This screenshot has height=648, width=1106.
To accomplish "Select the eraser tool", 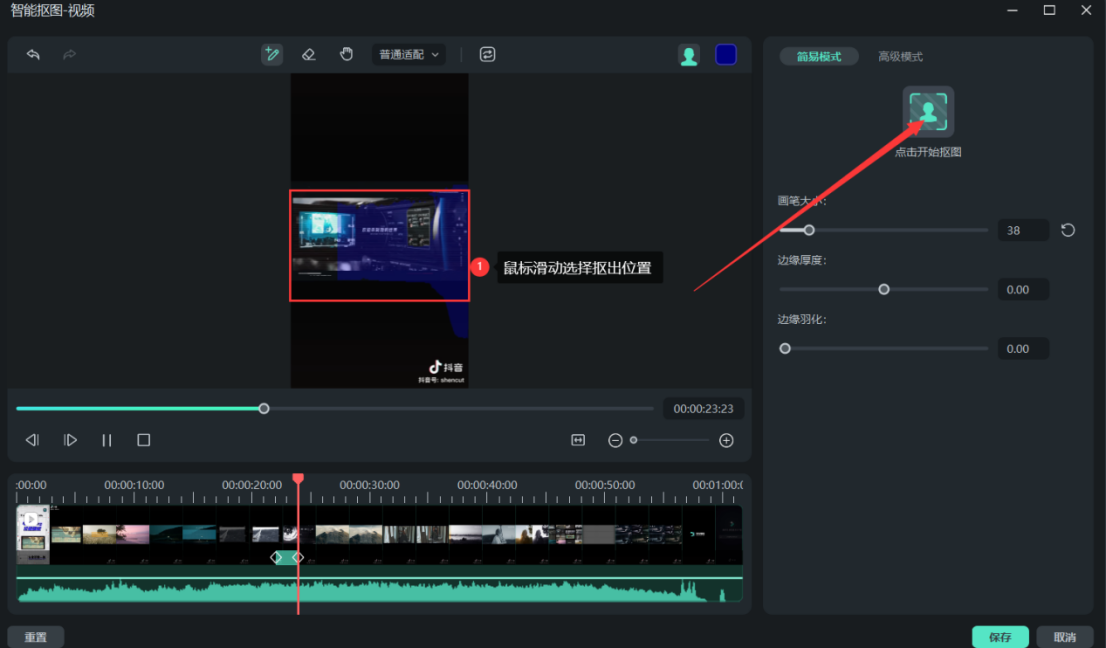I will (309, 55).
